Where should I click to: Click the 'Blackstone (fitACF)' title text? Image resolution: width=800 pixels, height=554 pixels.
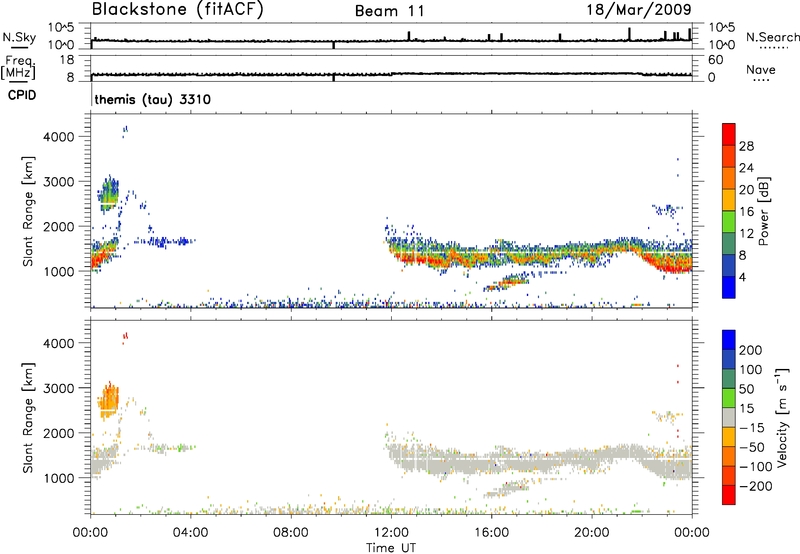tap(178, 9)
